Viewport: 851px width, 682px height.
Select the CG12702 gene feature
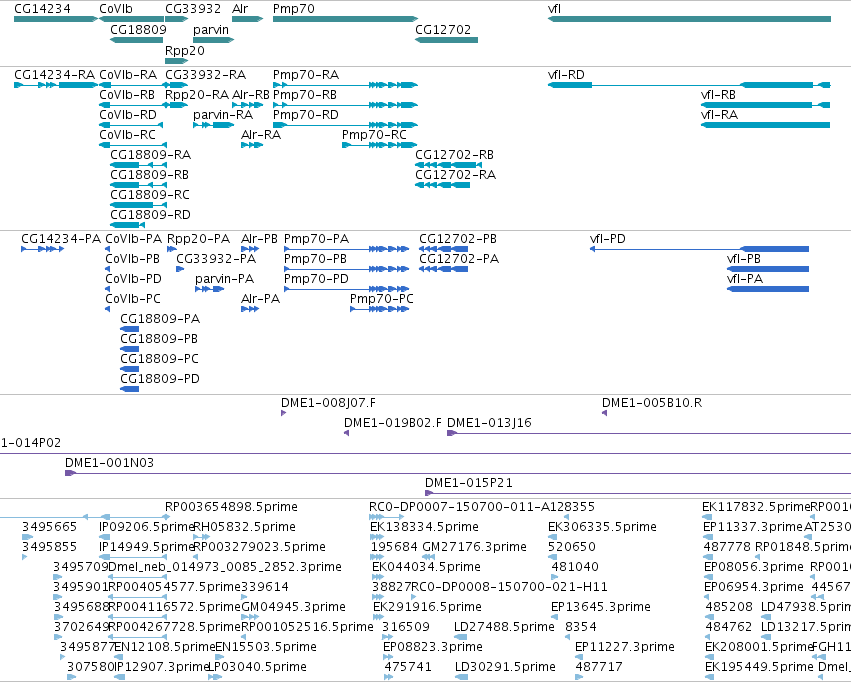[x=447, y=40]
